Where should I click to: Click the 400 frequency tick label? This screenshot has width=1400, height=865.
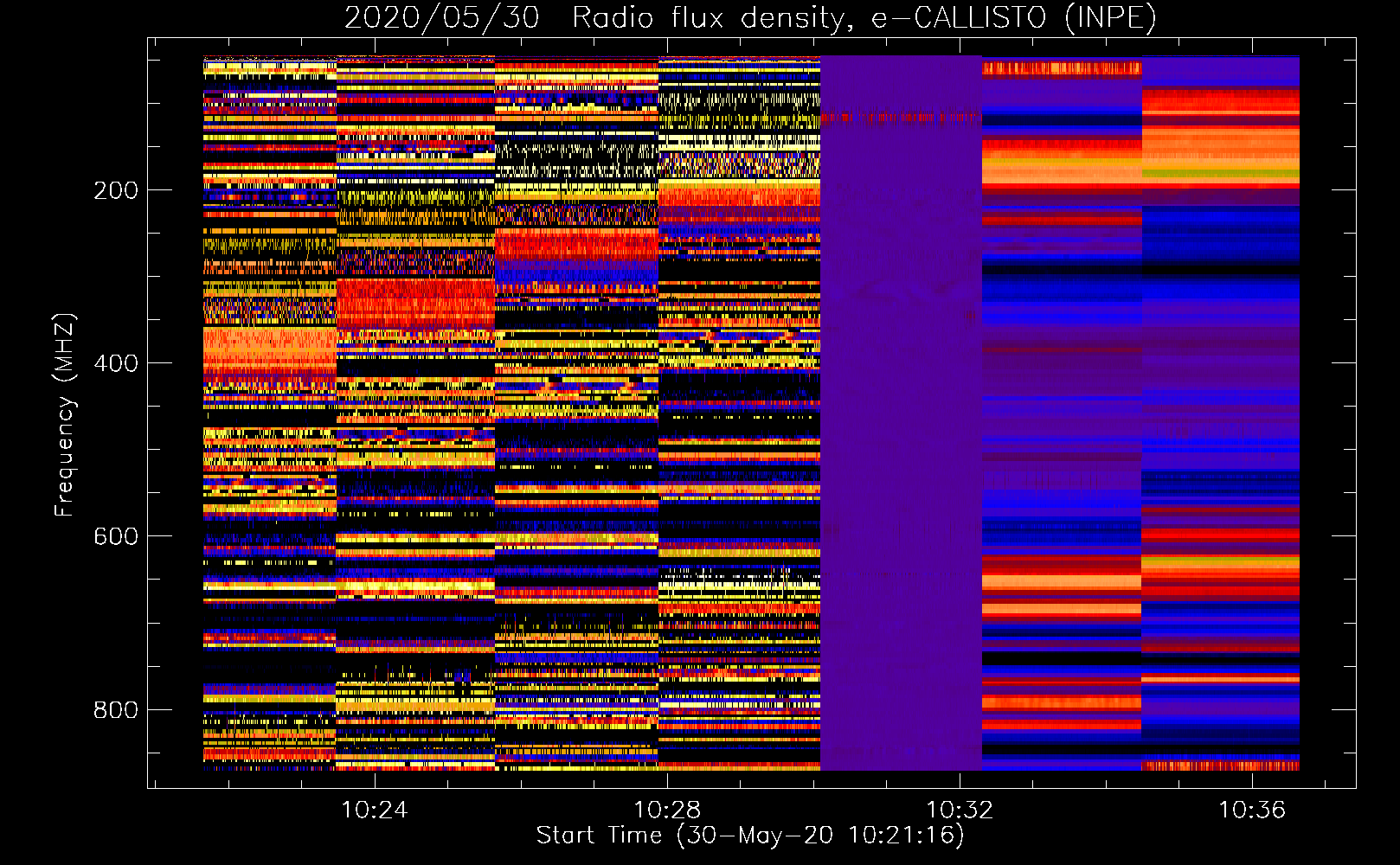point(116,363)
